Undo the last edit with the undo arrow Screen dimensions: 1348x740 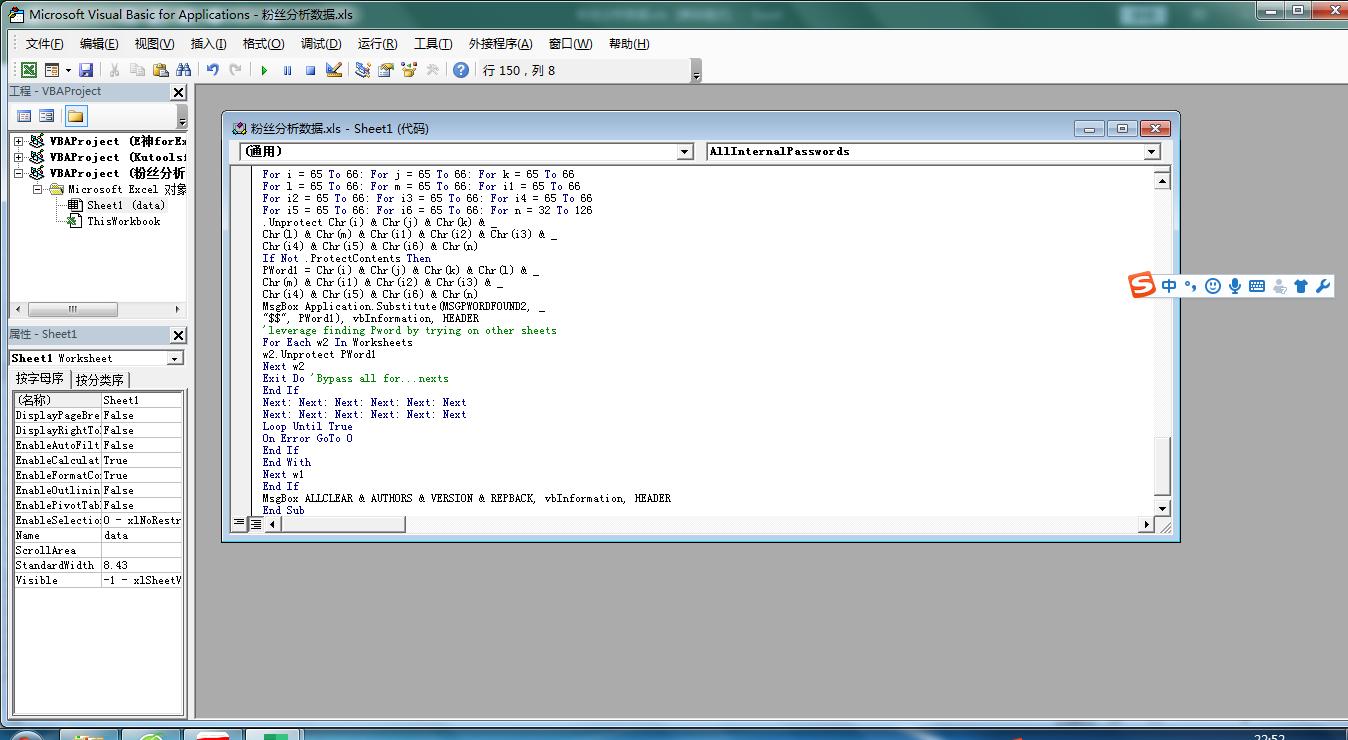point(213,70)
